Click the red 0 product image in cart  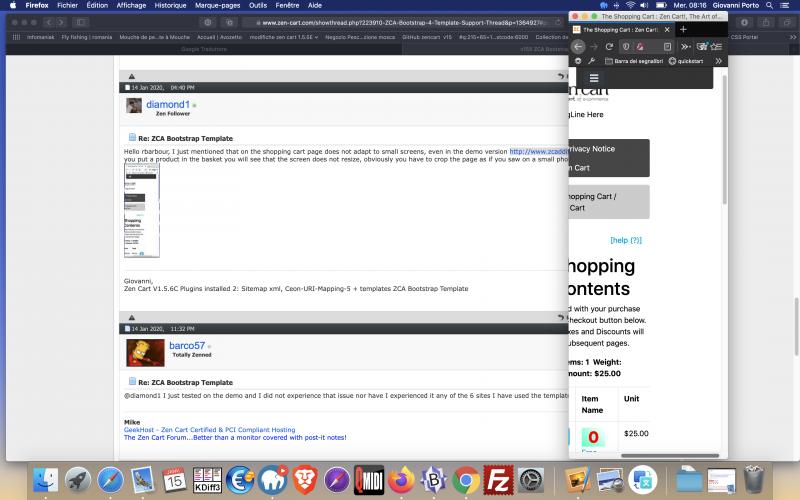click(593, 437)
